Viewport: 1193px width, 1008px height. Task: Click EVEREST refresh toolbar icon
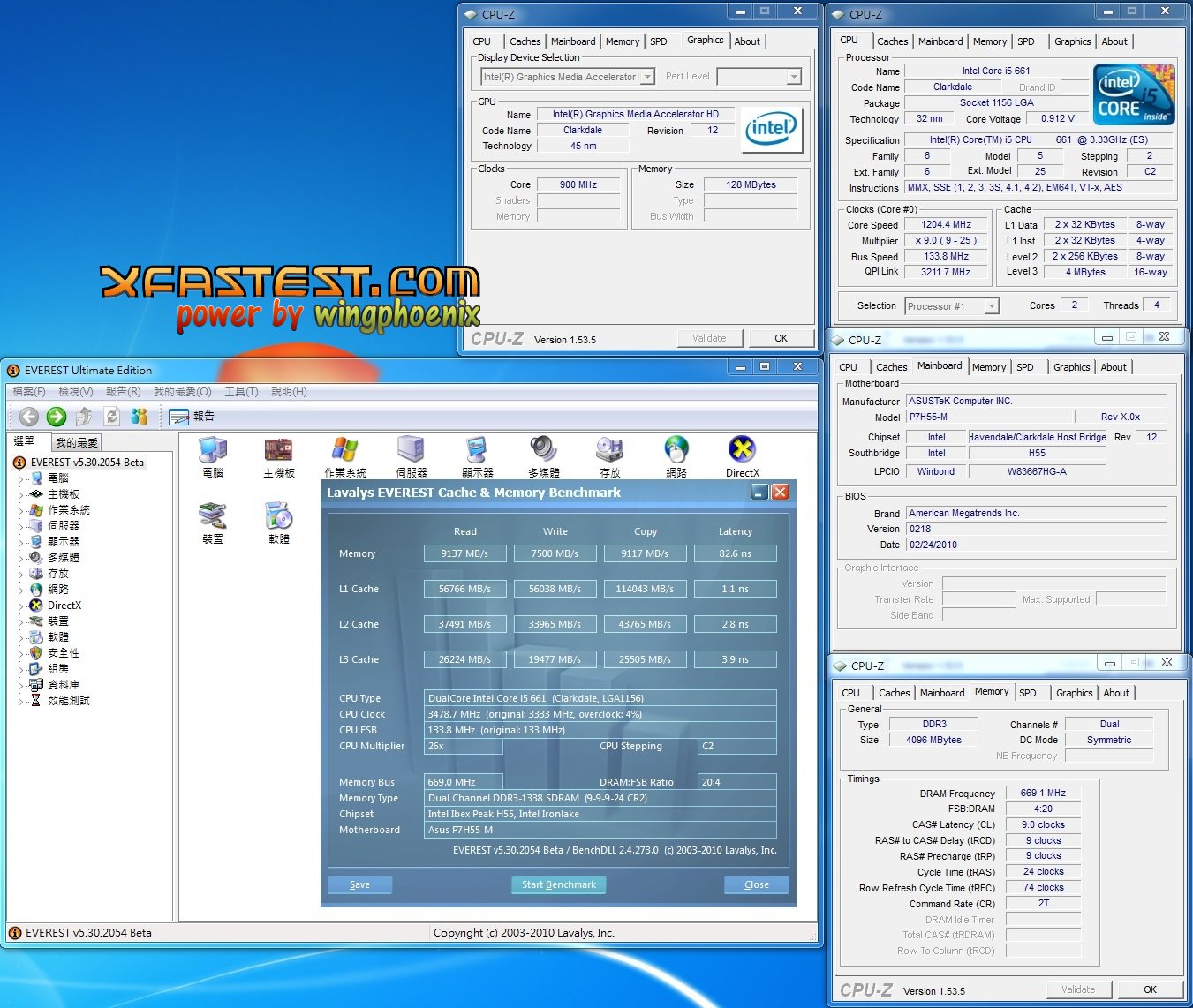[x=111, y=417]
